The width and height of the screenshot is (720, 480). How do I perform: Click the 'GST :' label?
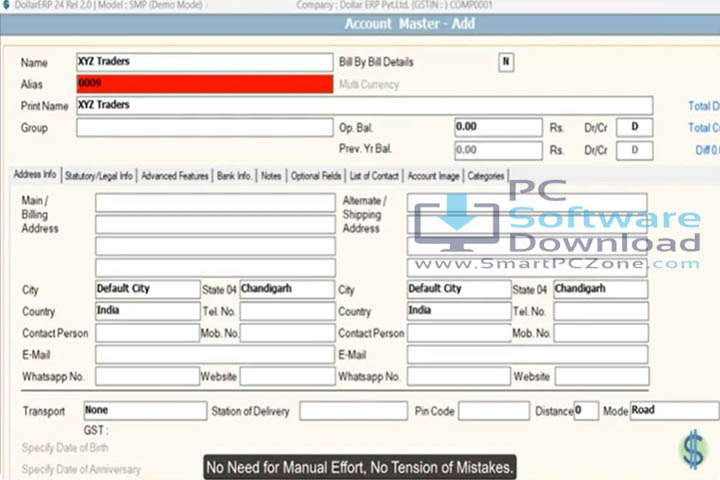click(96, 430)
